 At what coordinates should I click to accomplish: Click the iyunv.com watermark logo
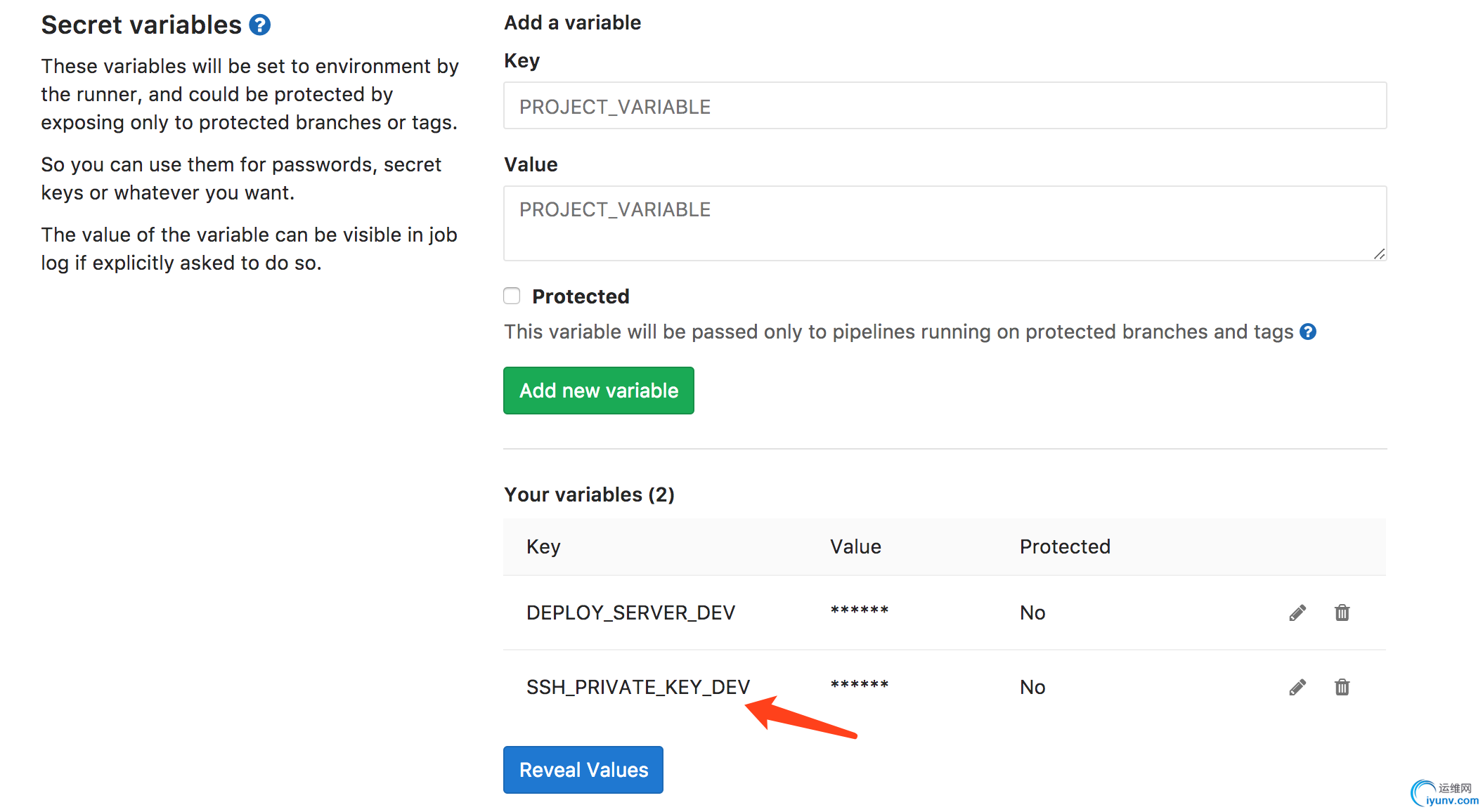1444,794
